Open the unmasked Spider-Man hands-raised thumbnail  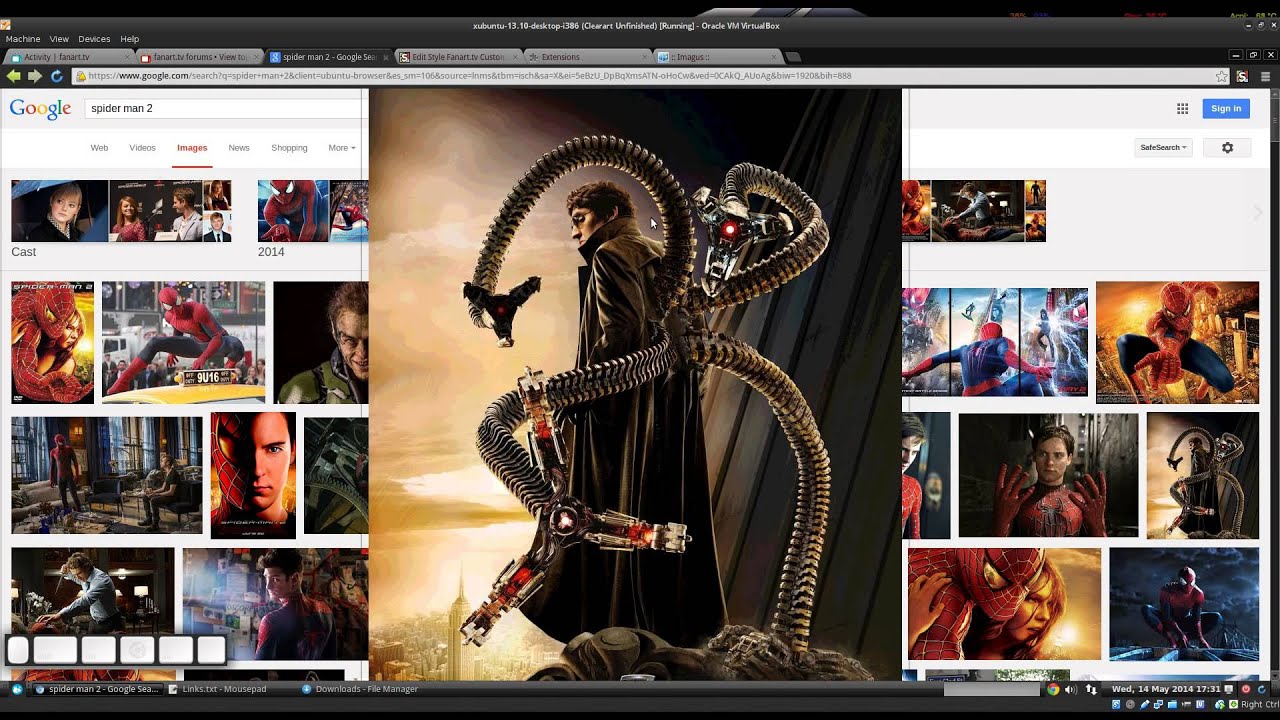(1048, 475)
